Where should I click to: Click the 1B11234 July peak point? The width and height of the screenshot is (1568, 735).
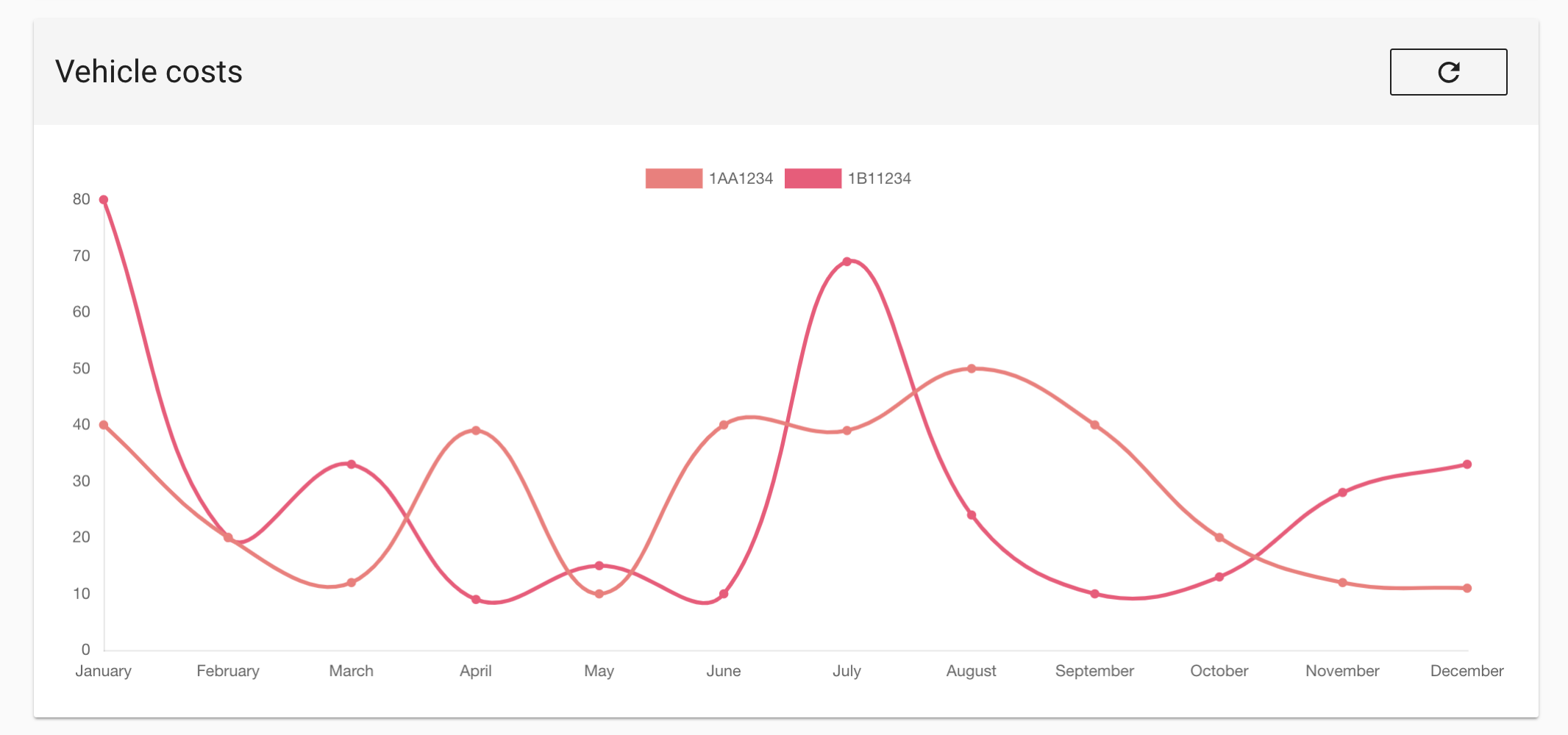coord(847,262)
